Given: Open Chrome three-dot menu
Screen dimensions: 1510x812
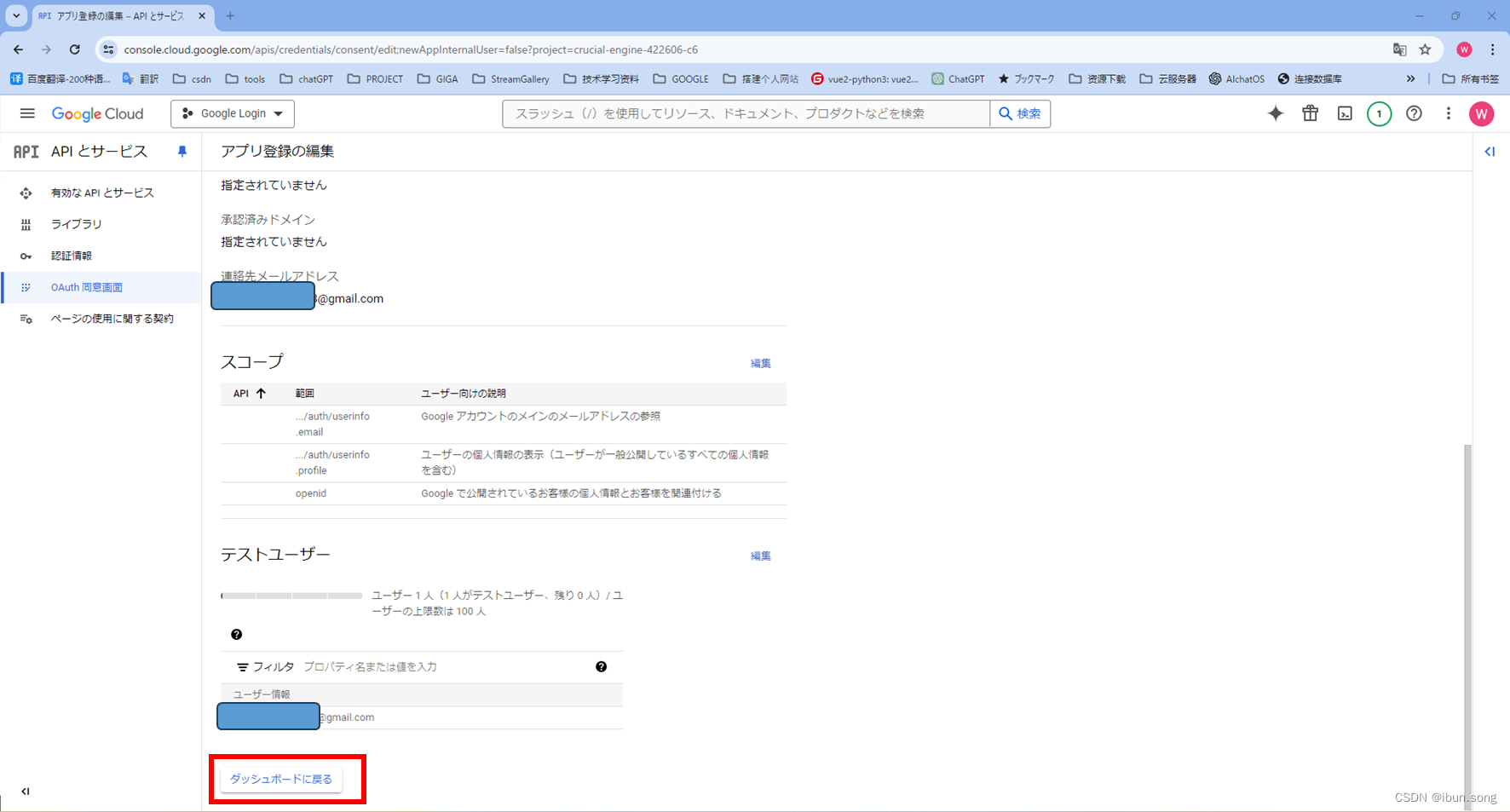Looking at the screenshot, I should [1492, 49].
